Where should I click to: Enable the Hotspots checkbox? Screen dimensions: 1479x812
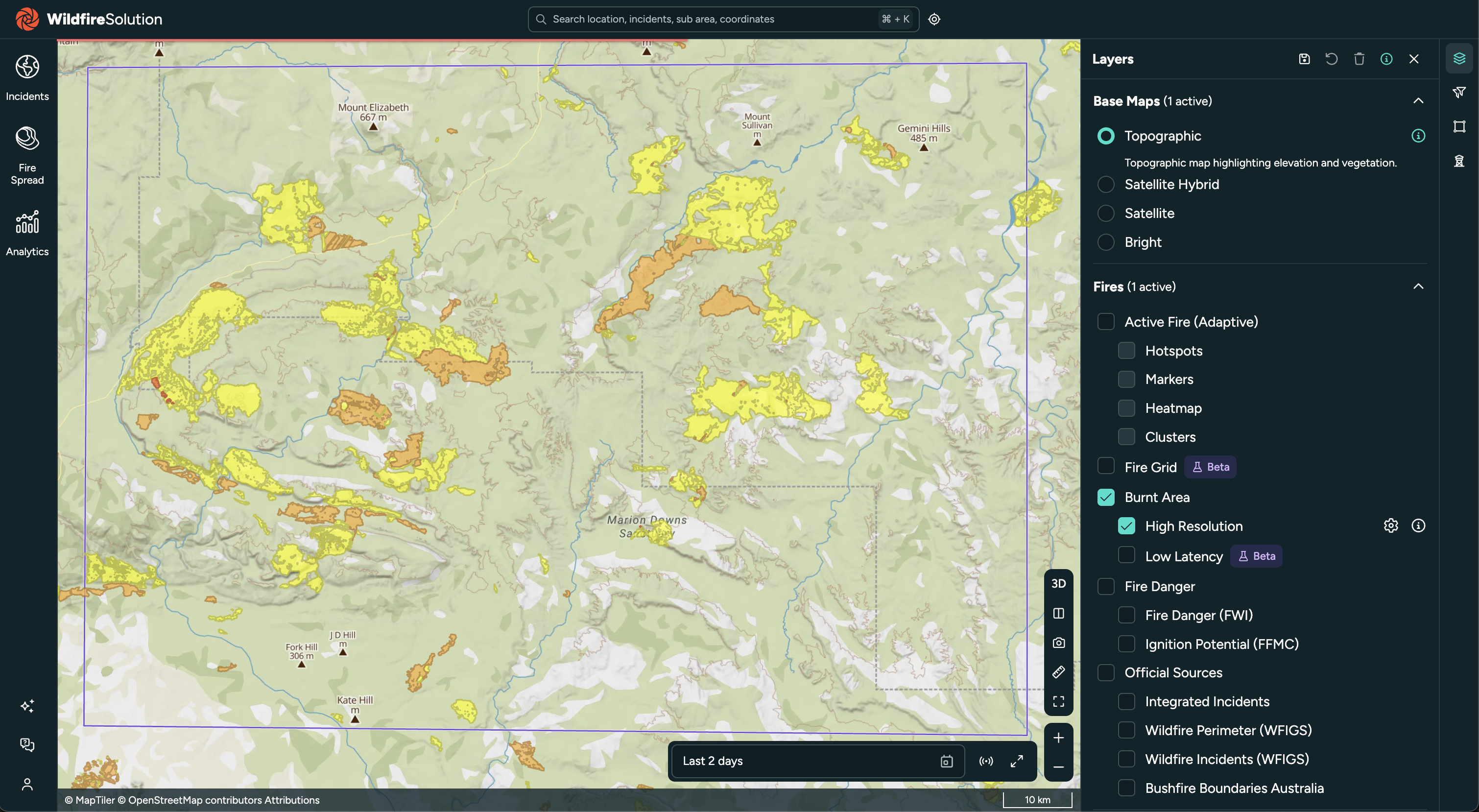tap(1126, 350)
